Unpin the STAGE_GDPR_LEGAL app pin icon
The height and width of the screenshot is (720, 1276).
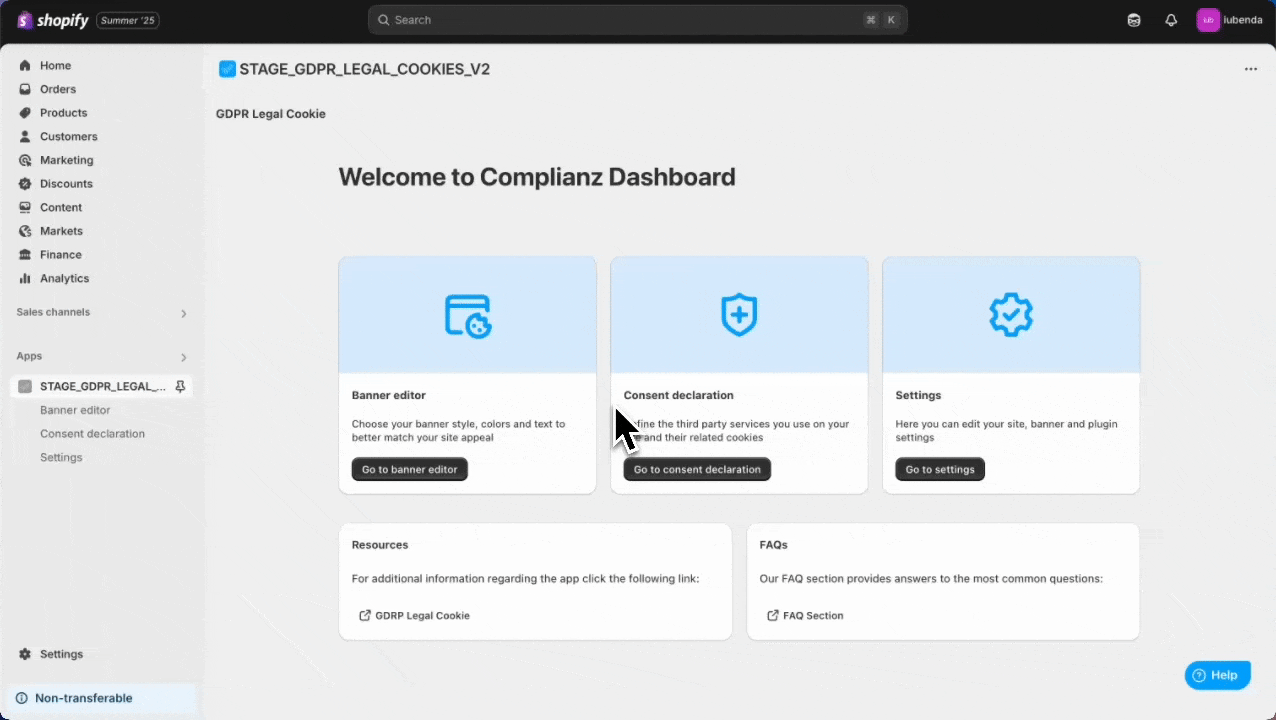180,386
